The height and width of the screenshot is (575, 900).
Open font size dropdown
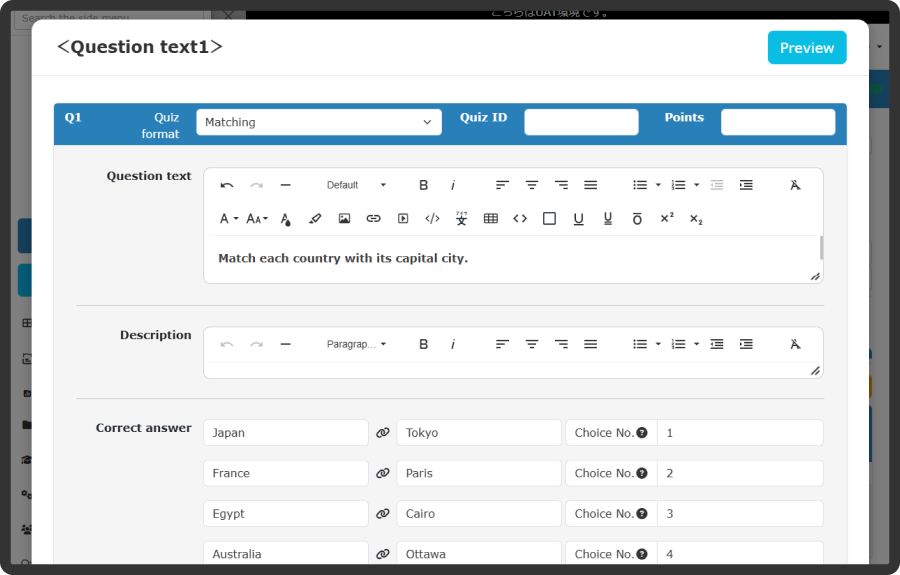(x=257, y=219)
